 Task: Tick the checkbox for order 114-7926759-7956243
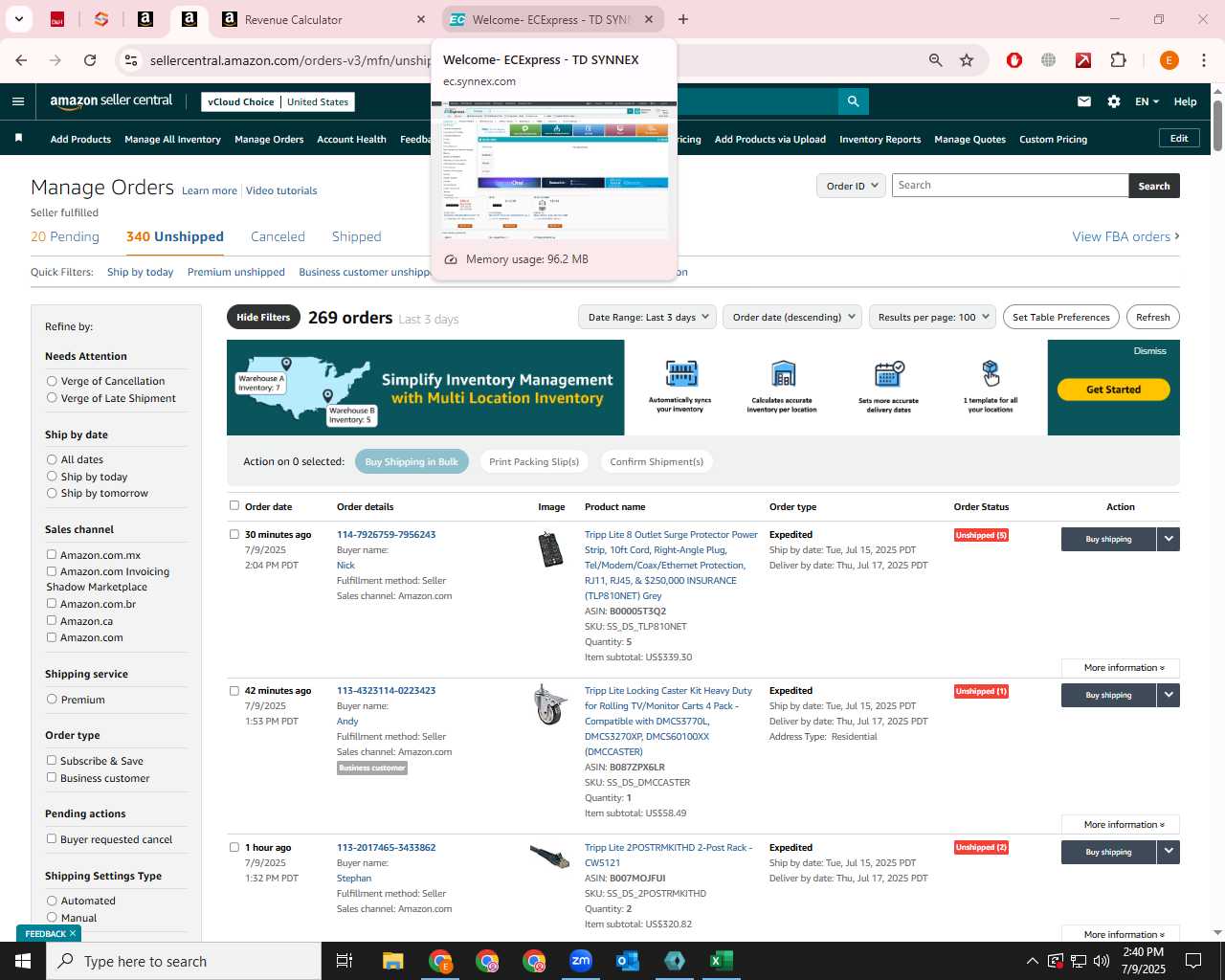click(x=234, y=534)
